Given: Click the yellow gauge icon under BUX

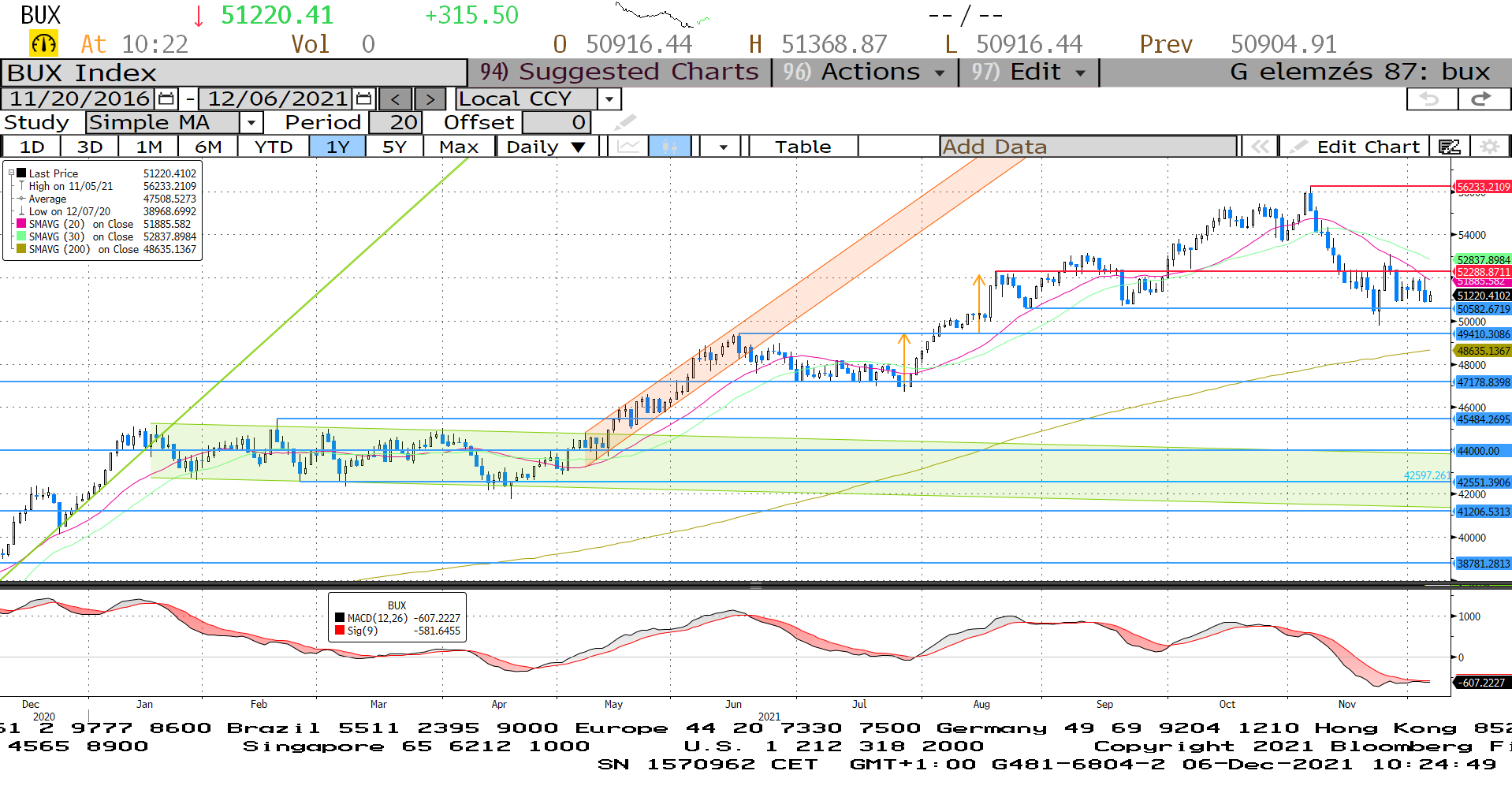Looking at the screenshot, I should [x=43, y=43].
